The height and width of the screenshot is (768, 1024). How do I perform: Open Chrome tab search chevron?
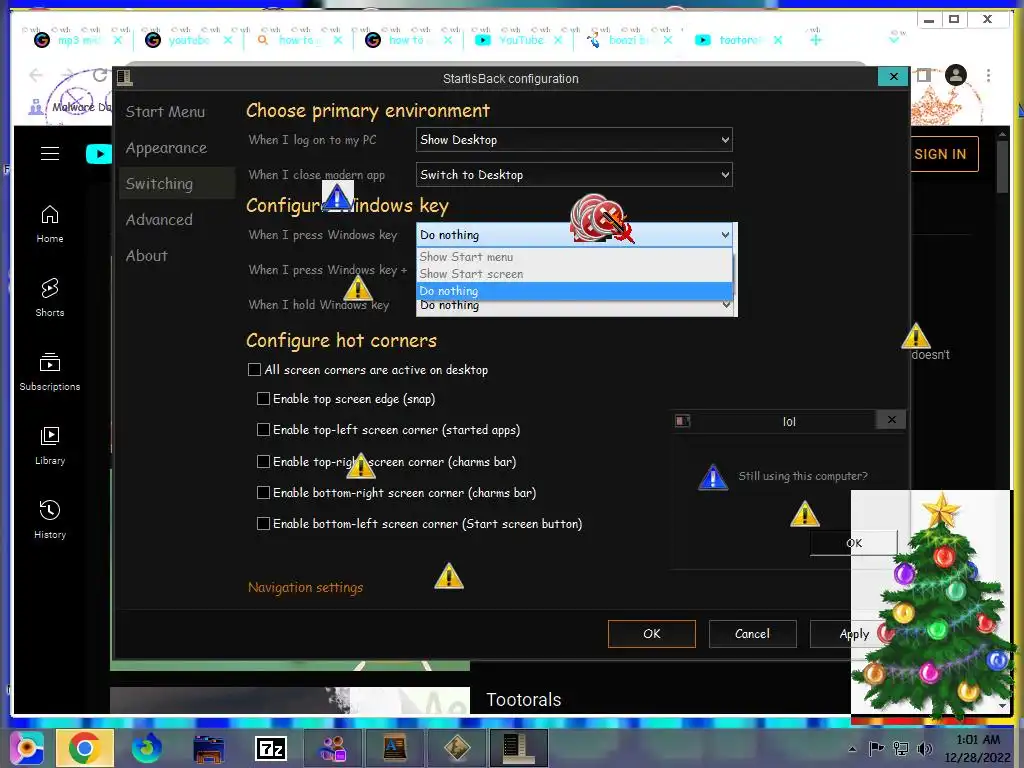point(894,40)
